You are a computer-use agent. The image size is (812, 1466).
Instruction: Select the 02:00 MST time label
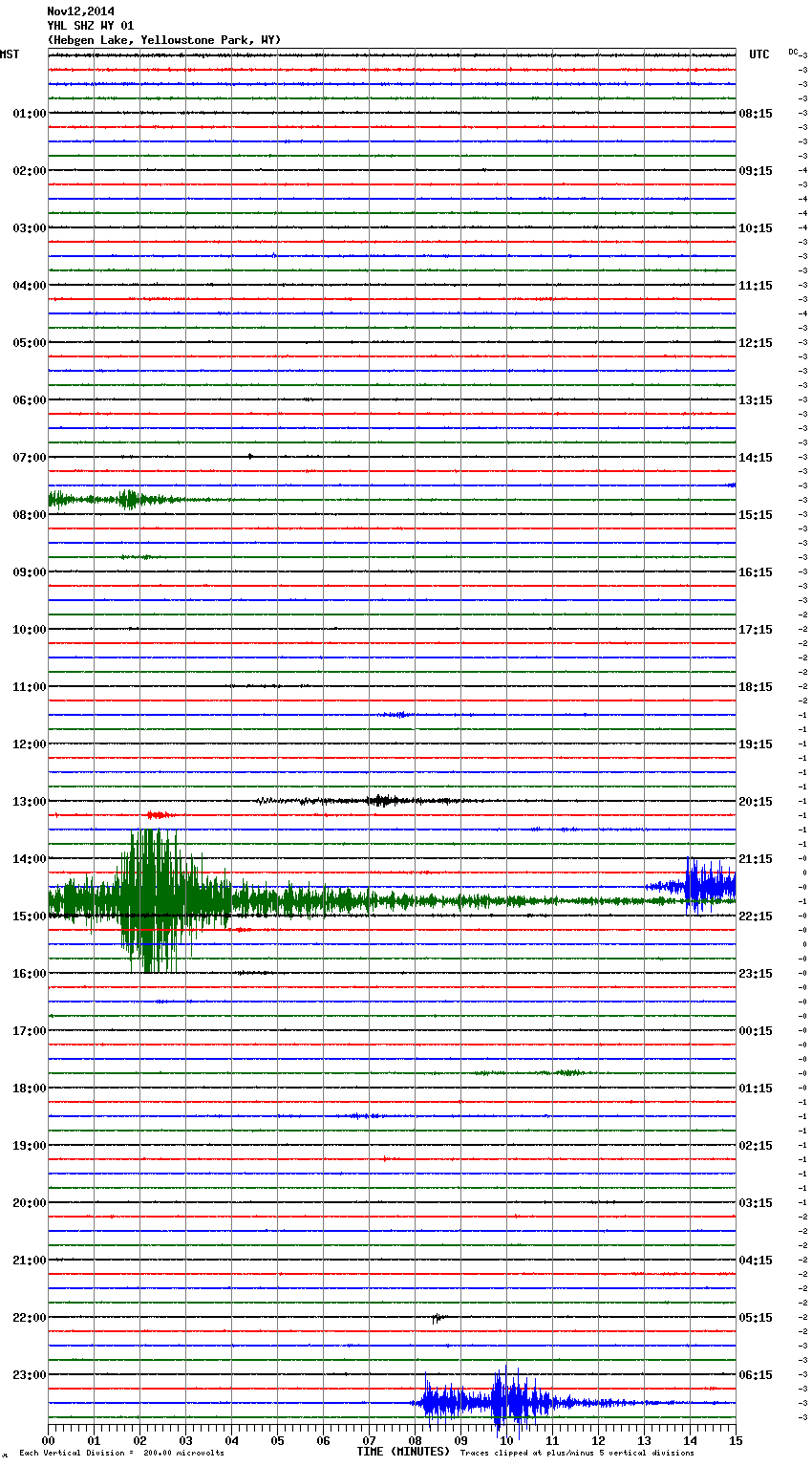pos(29,171)
